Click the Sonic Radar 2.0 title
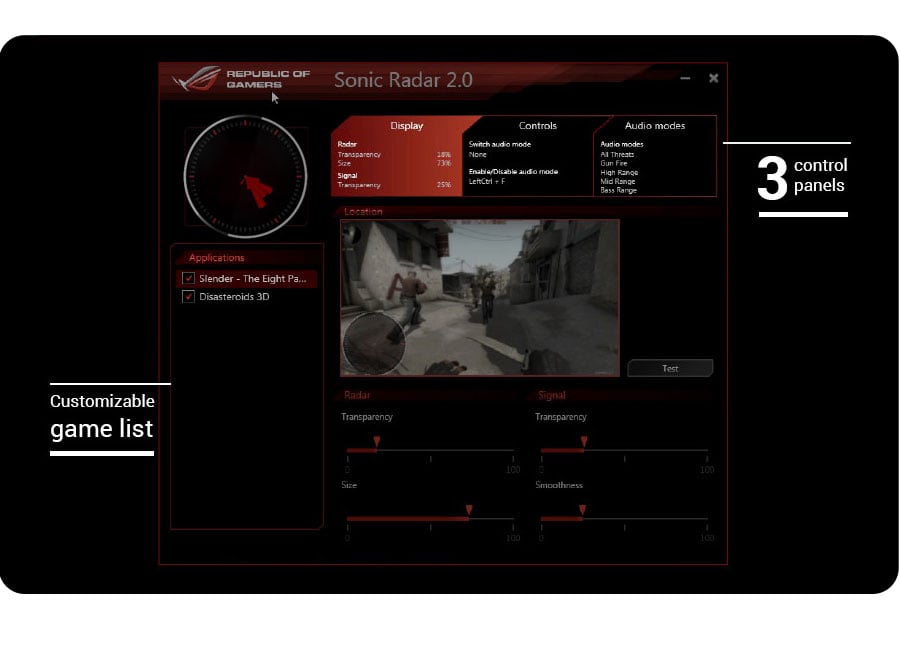Screen dimensions: 900x650 tap(403, 80)
